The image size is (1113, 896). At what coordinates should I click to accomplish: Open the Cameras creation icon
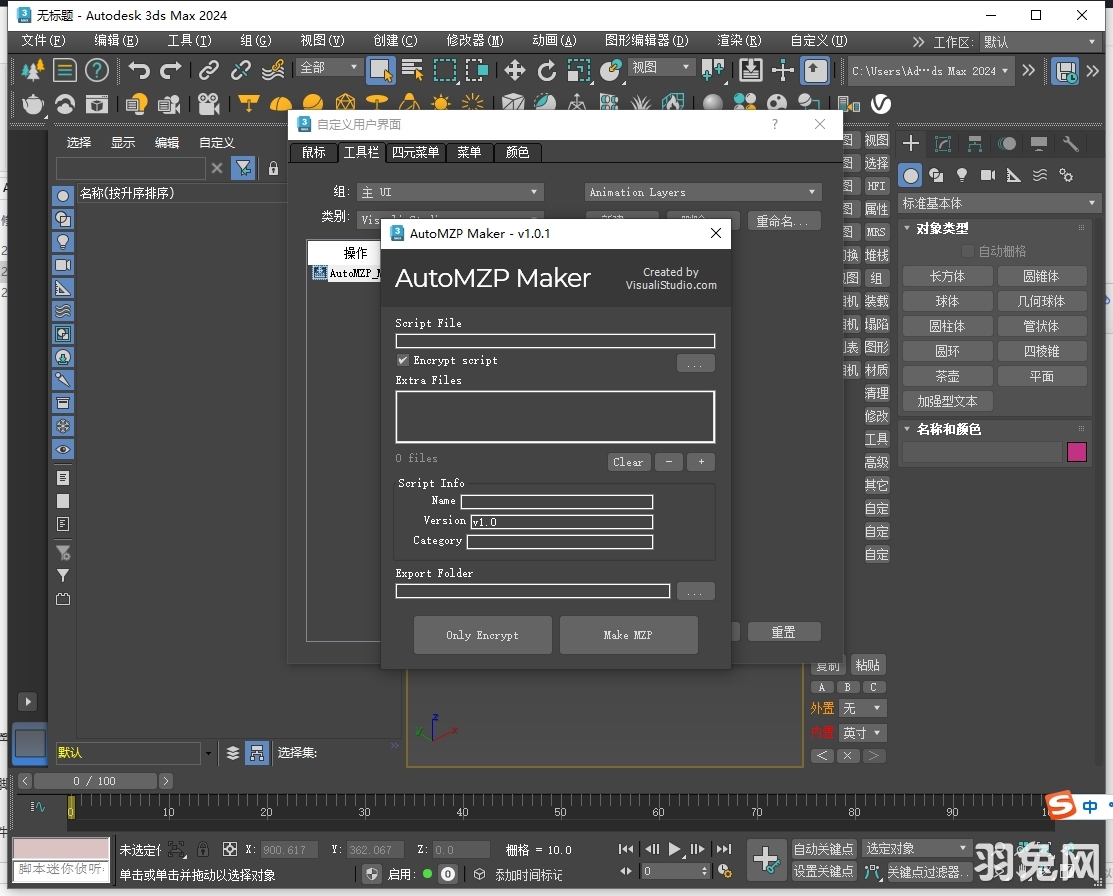point(989,175)
